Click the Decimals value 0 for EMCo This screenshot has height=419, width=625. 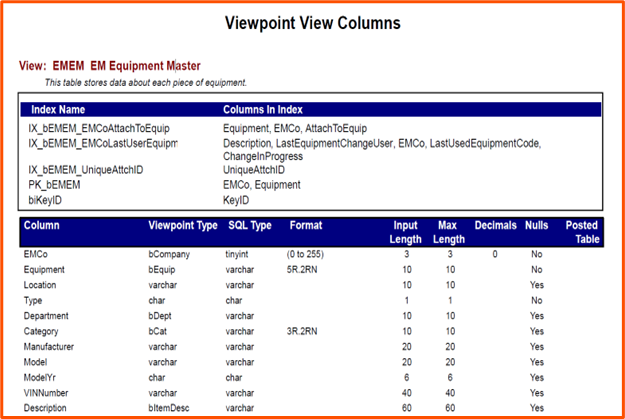point(495,254)
